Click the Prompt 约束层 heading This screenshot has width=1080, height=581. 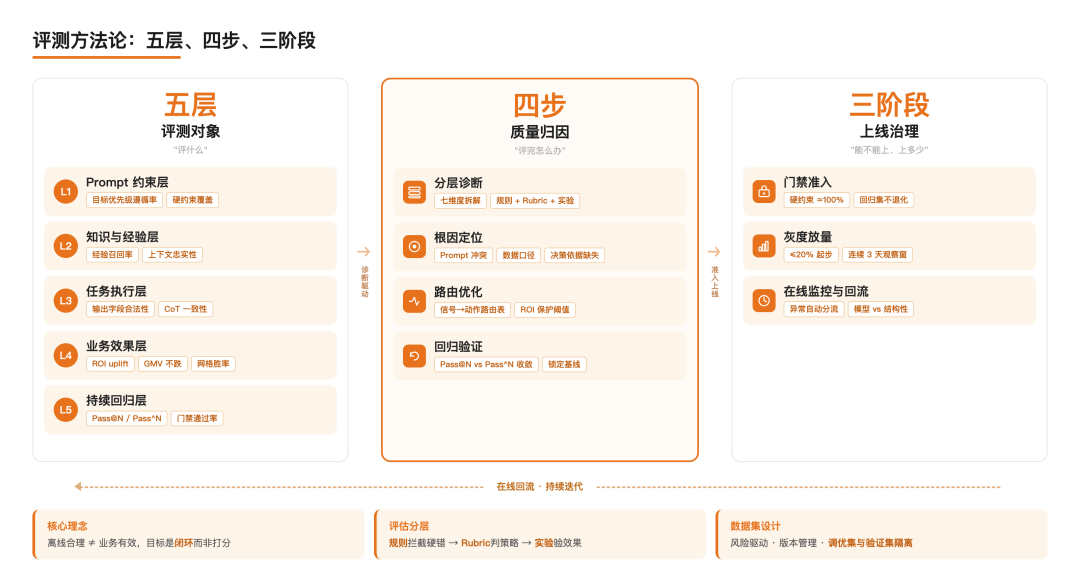click(127, 182)
